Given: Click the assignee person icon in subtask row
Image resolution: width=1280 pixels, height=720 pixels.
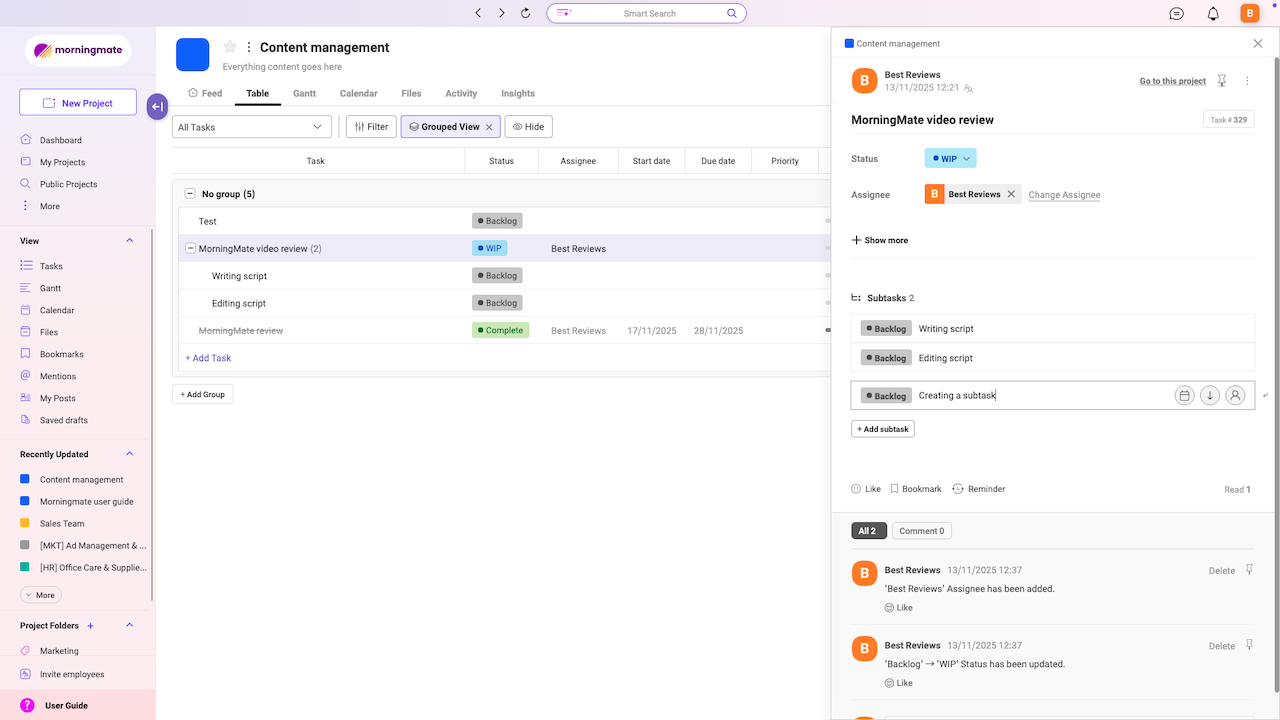Looking at the screenshot, I should point(1235,395).
